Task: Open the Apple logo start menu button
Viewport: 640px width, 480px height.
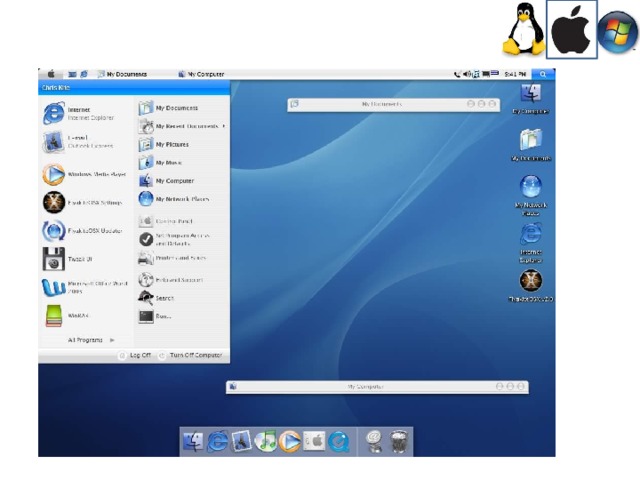Action: tap(51, 74)
